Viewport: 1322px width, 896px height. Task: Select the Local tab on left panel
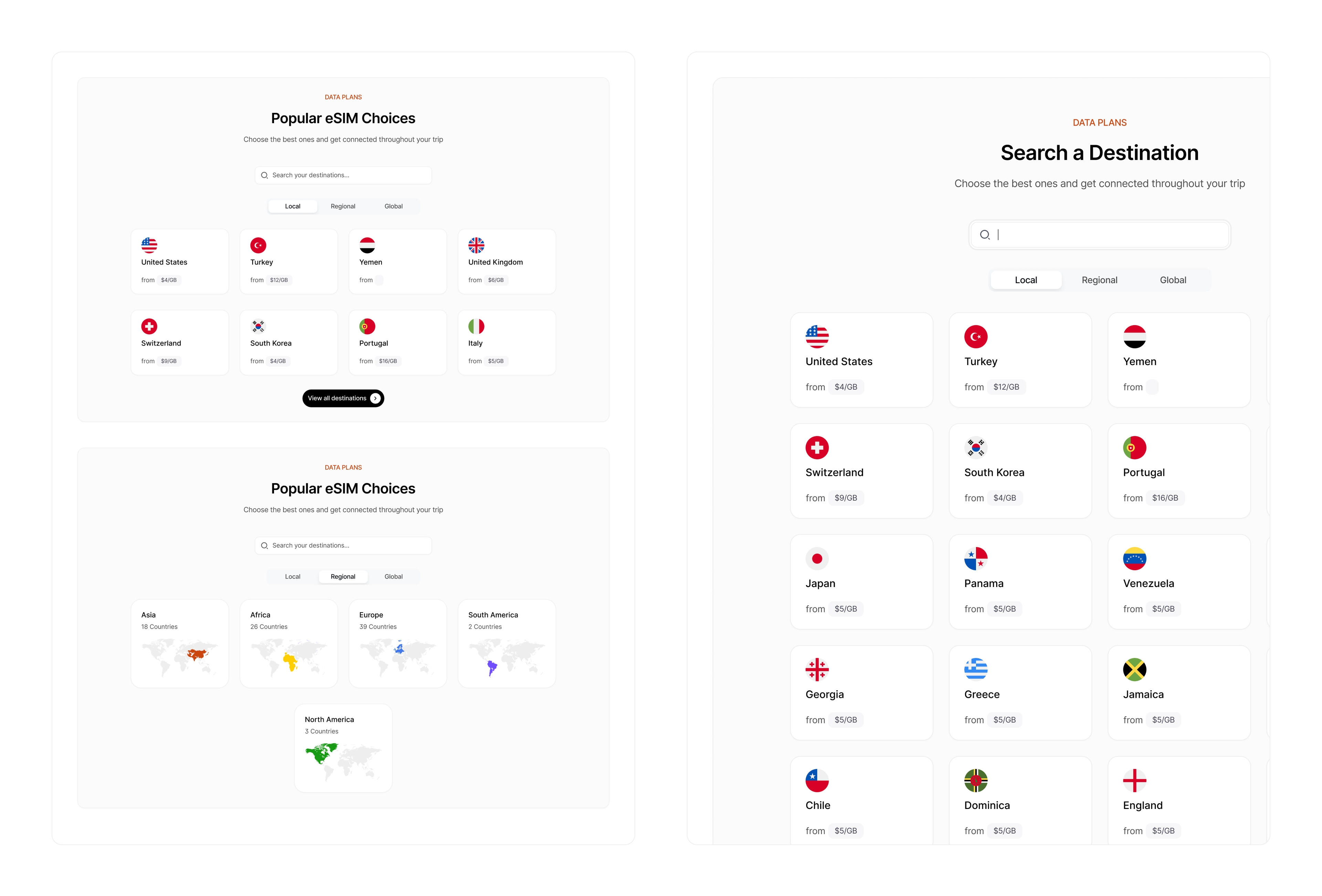click(293, 206)
